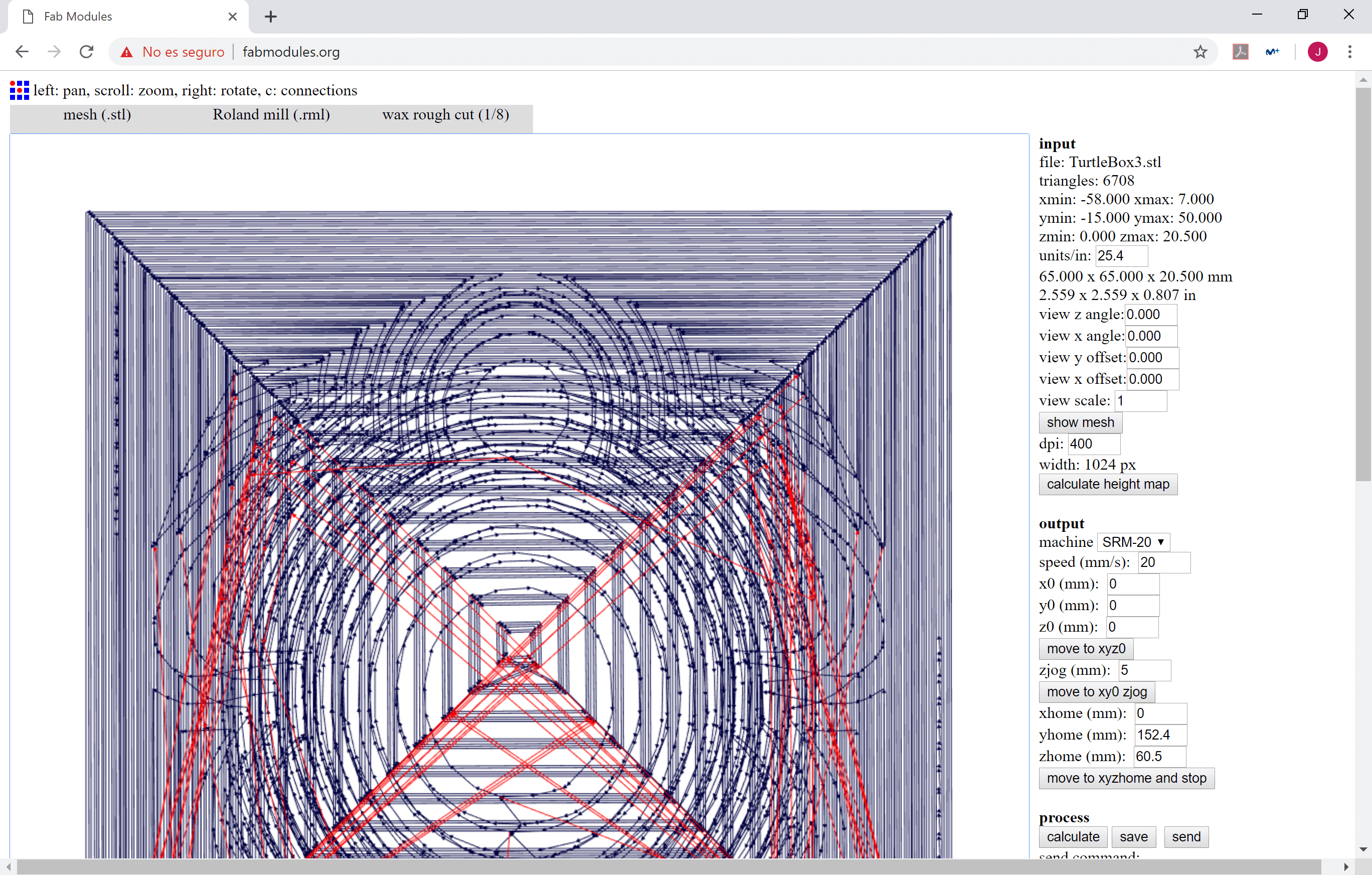This screenshot has width=1372, height=875.
Task: Click the not-secure warning triangle icon
Action: [126, 52]
